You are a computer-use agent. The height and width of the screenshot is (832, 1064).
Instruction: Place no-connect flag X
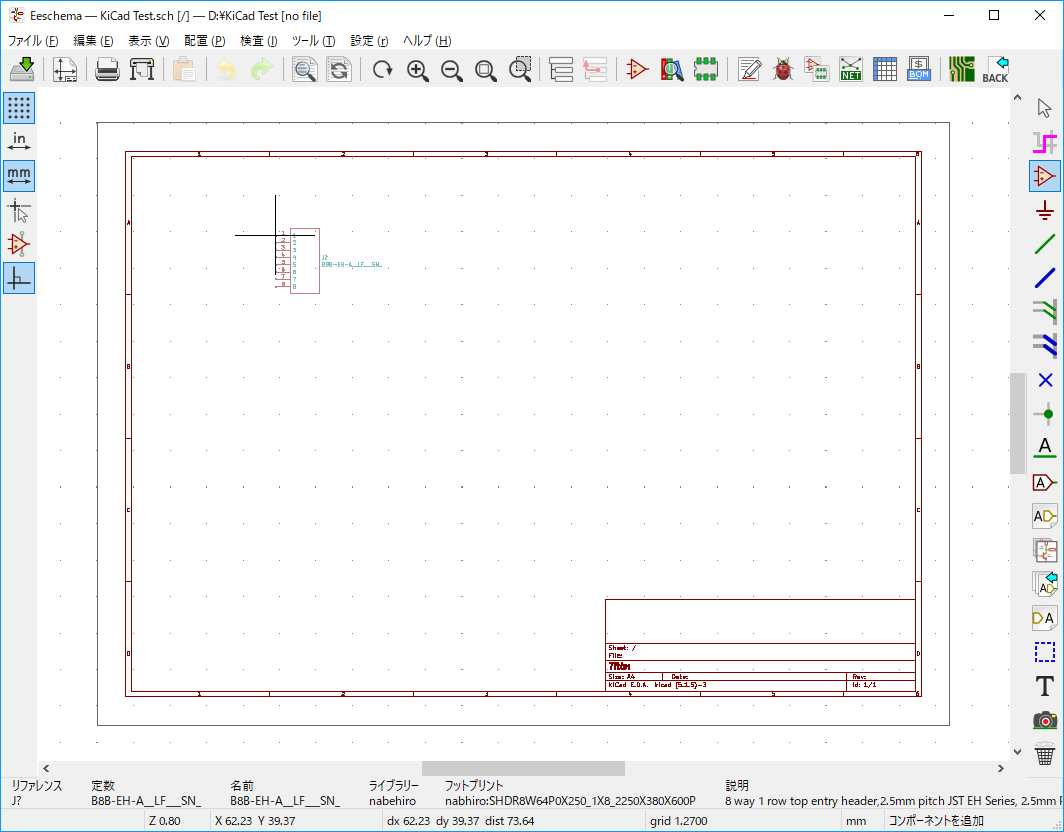pyautogui.click(x=1045, y=380)
